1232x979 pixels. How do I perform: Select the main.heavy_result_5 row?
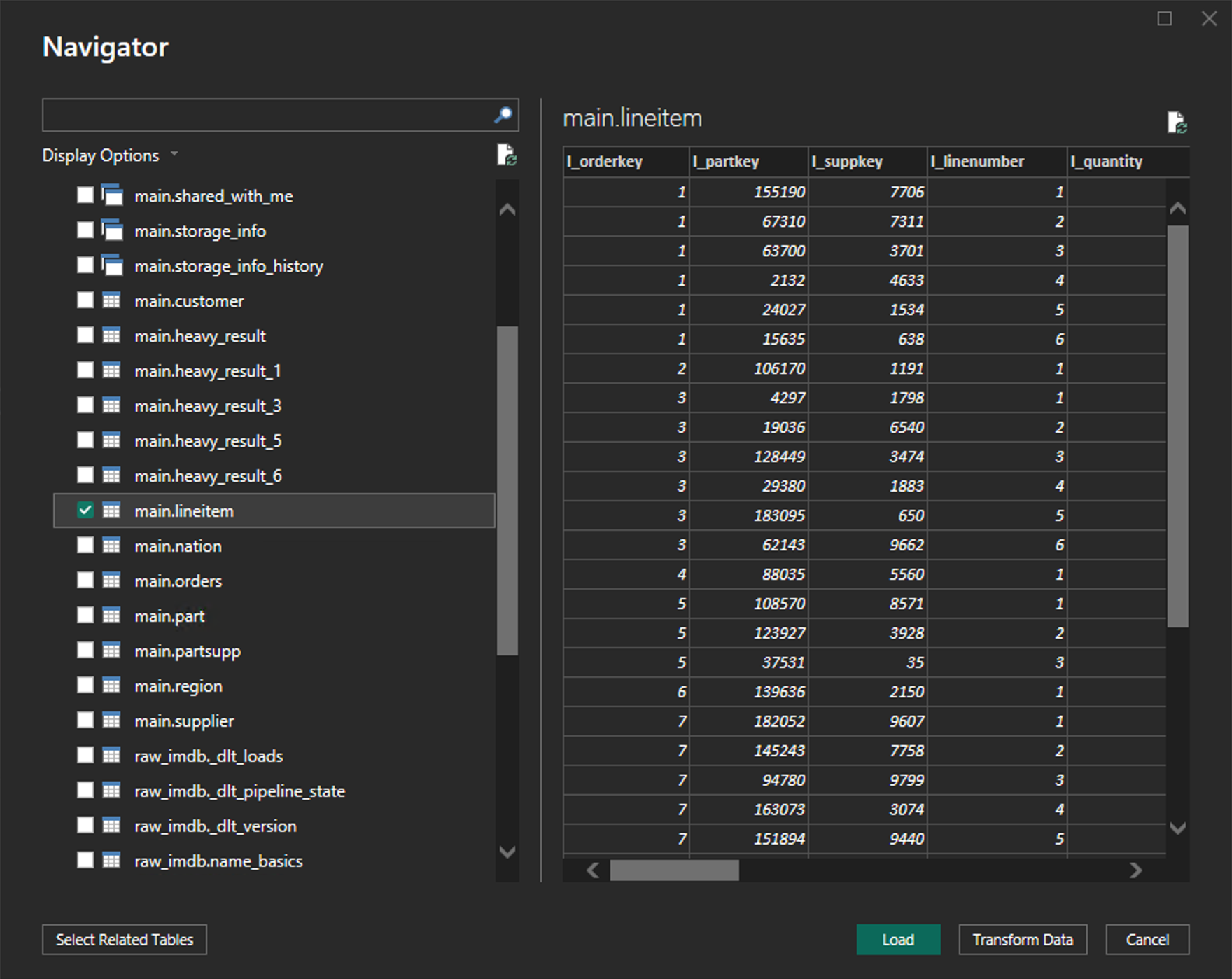click(x=274, y=440)
